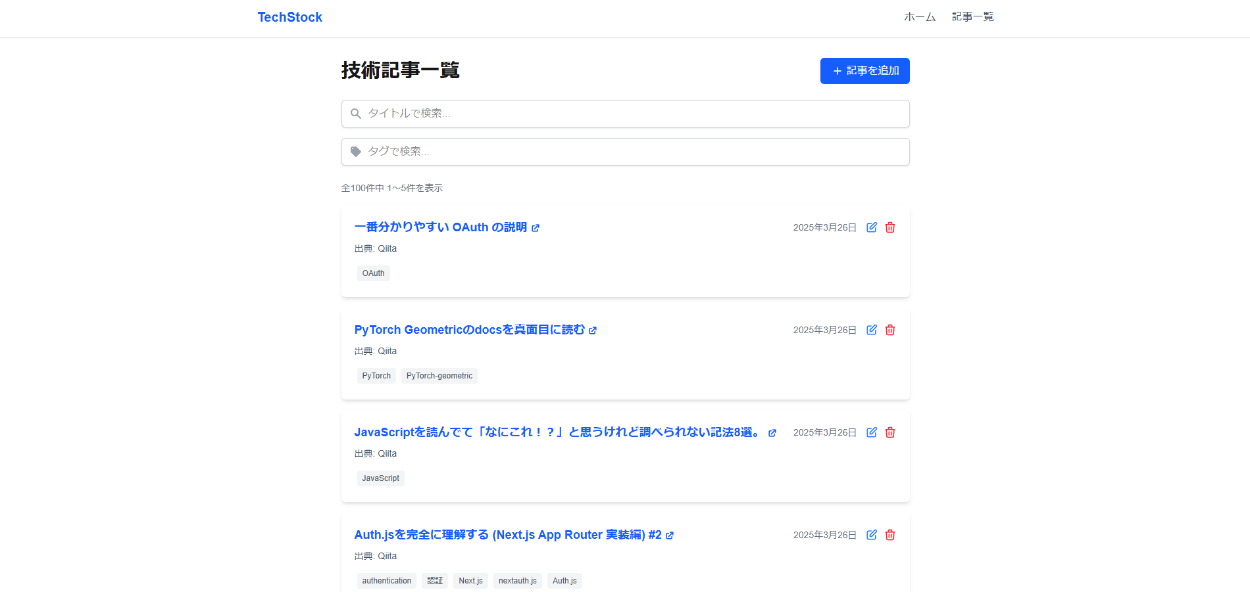Viewport: 1250px width, 592px height.
Task: Go to ホーム in navigation bar
Action: click(x=919, y=17)
